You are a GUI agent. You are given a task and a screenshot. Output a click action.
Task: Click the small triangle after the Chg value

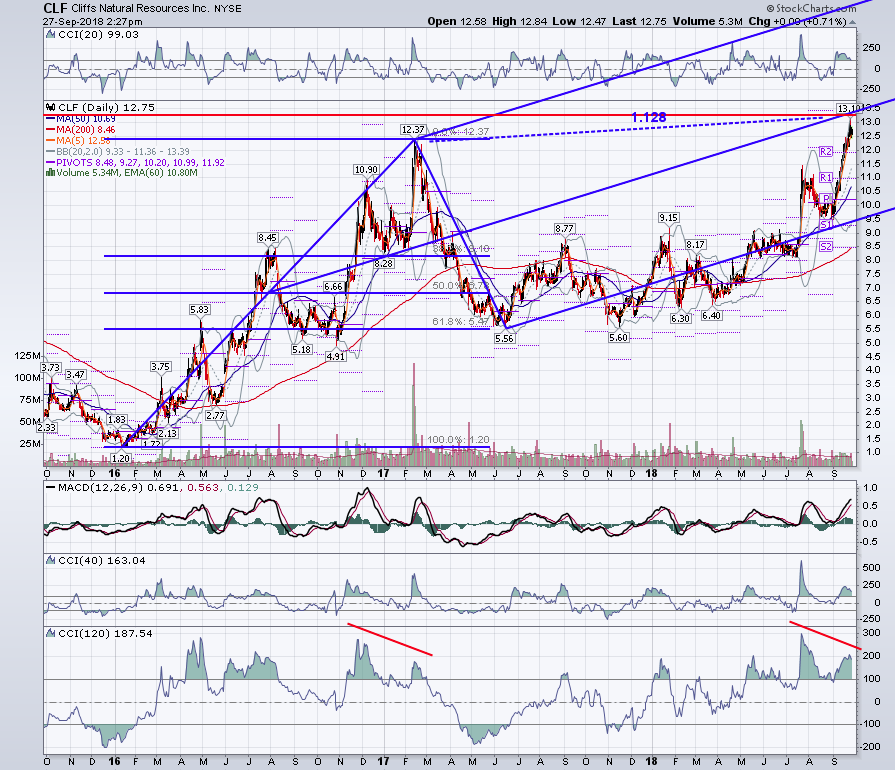(x=852, y=22)
